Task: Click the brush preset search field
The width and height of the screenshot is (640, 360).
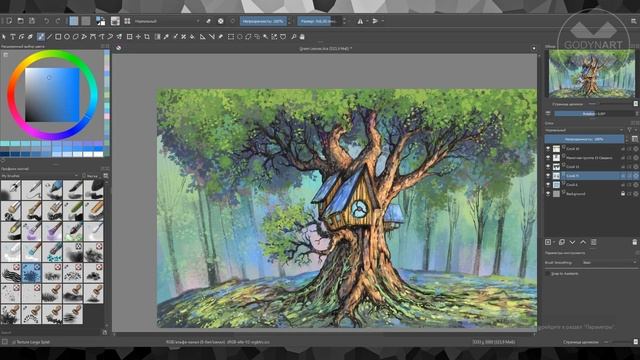Action: (x=50, y=333)
